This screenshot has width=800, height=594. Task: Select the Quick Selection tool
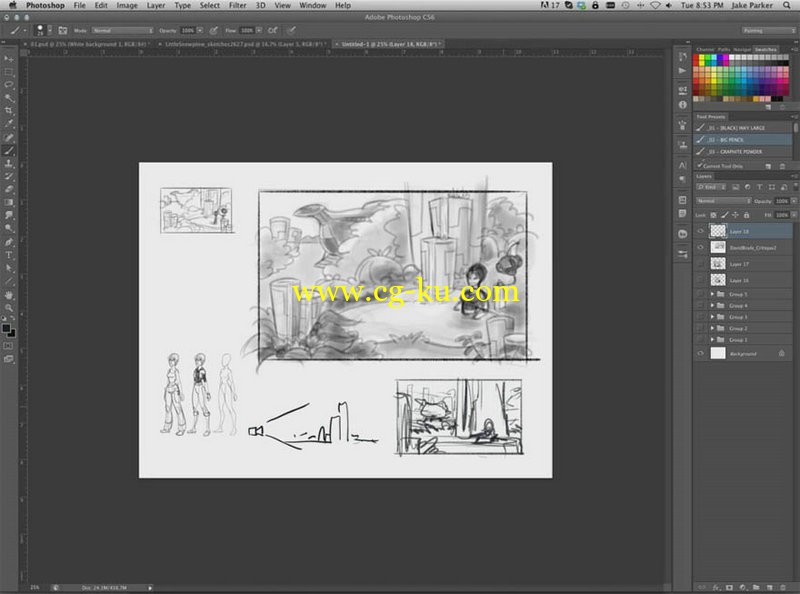point(9,98)
